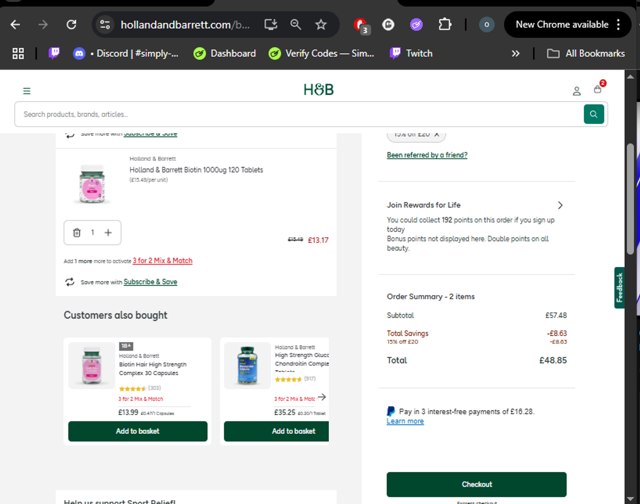Open site information icon beside the URL
Screen dimensions: 640x504
[105, 25]
